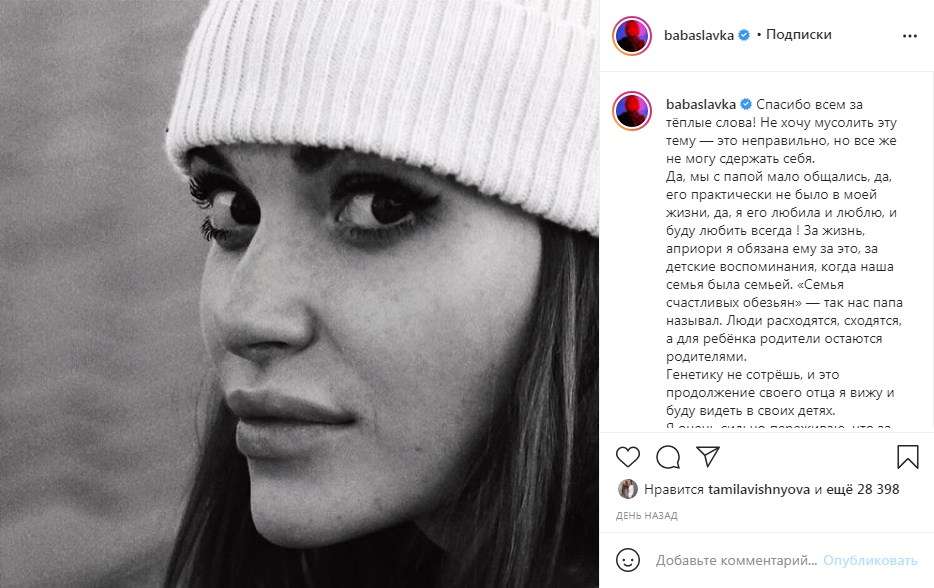Click the Опубликовать button
Image resolution: width=934 pixels, height=588 pixels.
tap(870, 561)
